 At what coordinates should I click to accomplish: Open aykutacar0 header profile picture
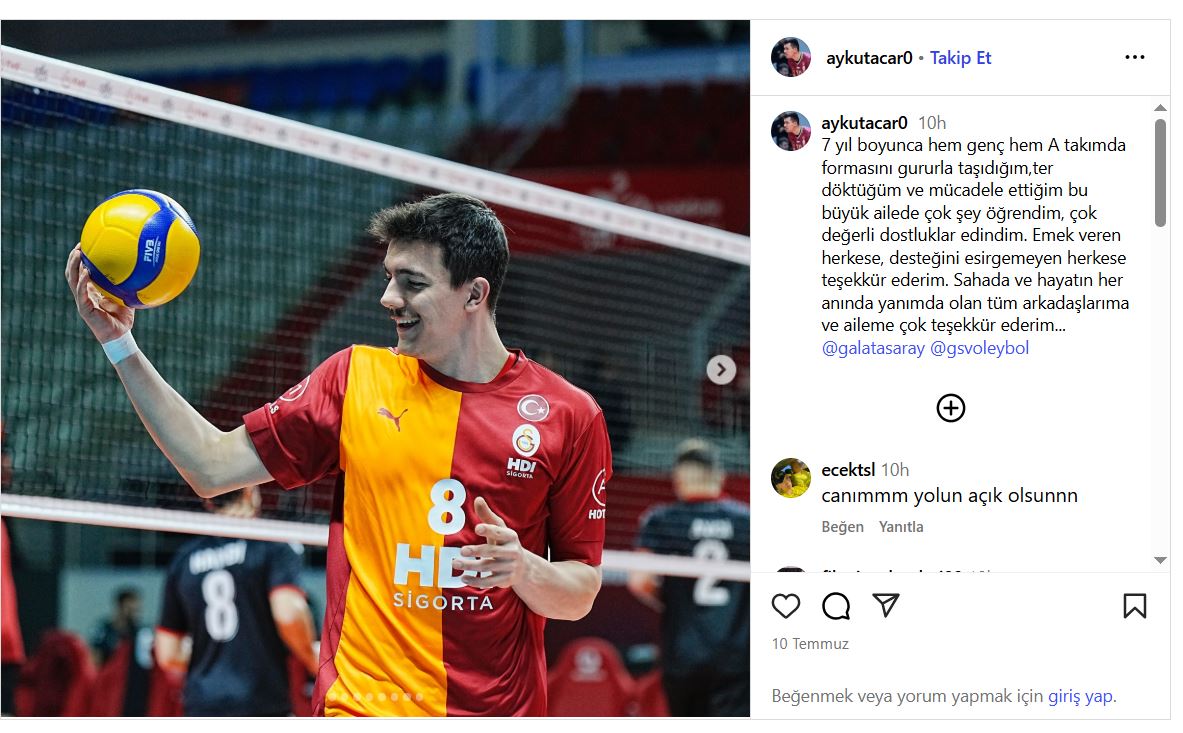[791, 57]
